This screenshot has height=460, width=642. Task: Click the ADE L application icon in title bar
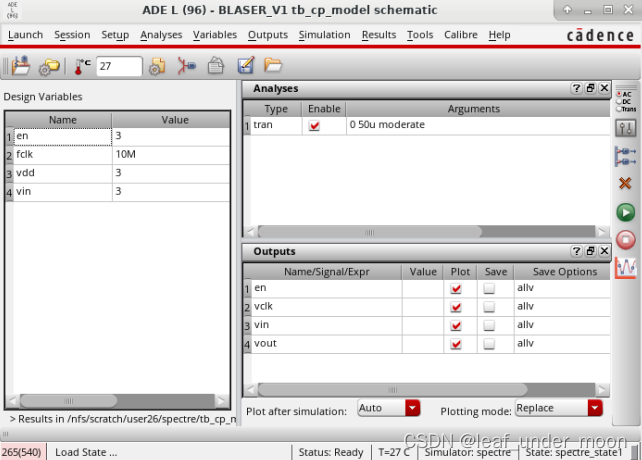[x=12, y=10]
